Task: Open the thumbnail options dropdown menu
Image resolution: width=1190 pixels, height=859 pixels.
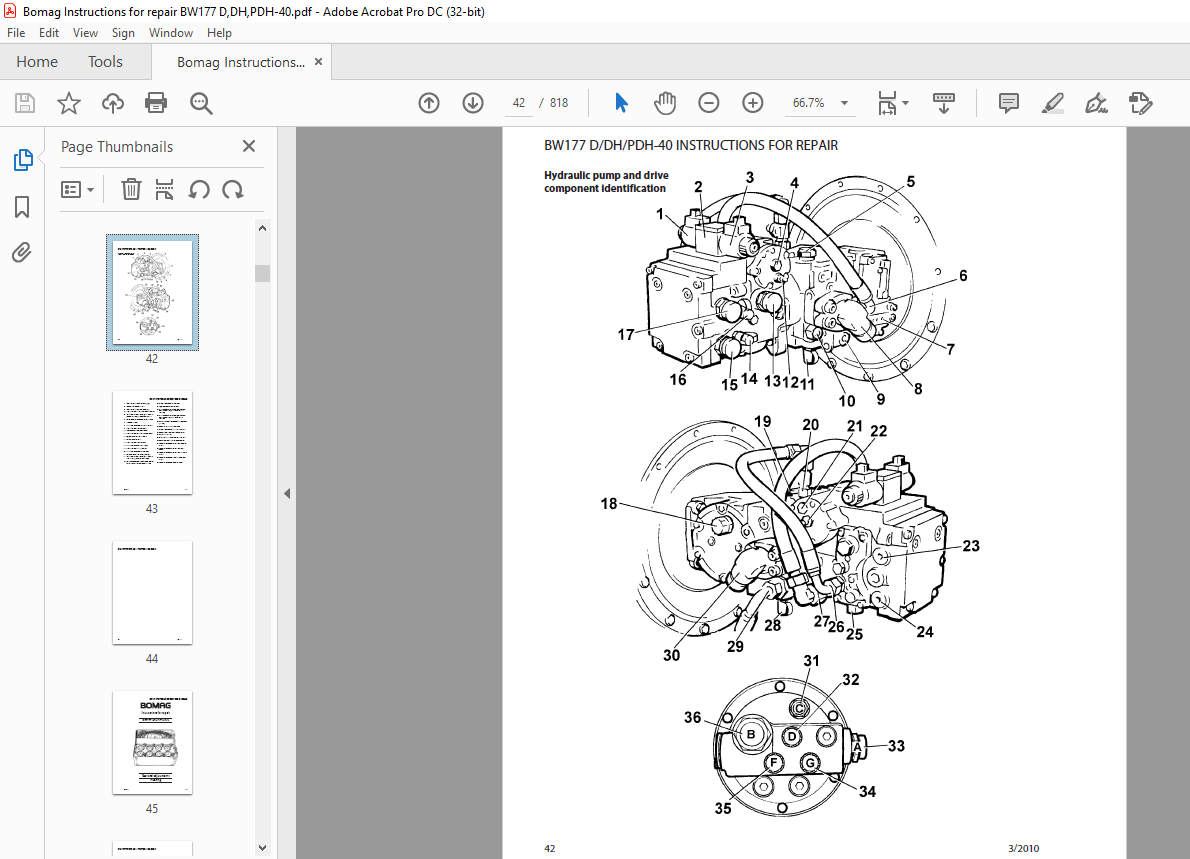Action: (77, 190)
